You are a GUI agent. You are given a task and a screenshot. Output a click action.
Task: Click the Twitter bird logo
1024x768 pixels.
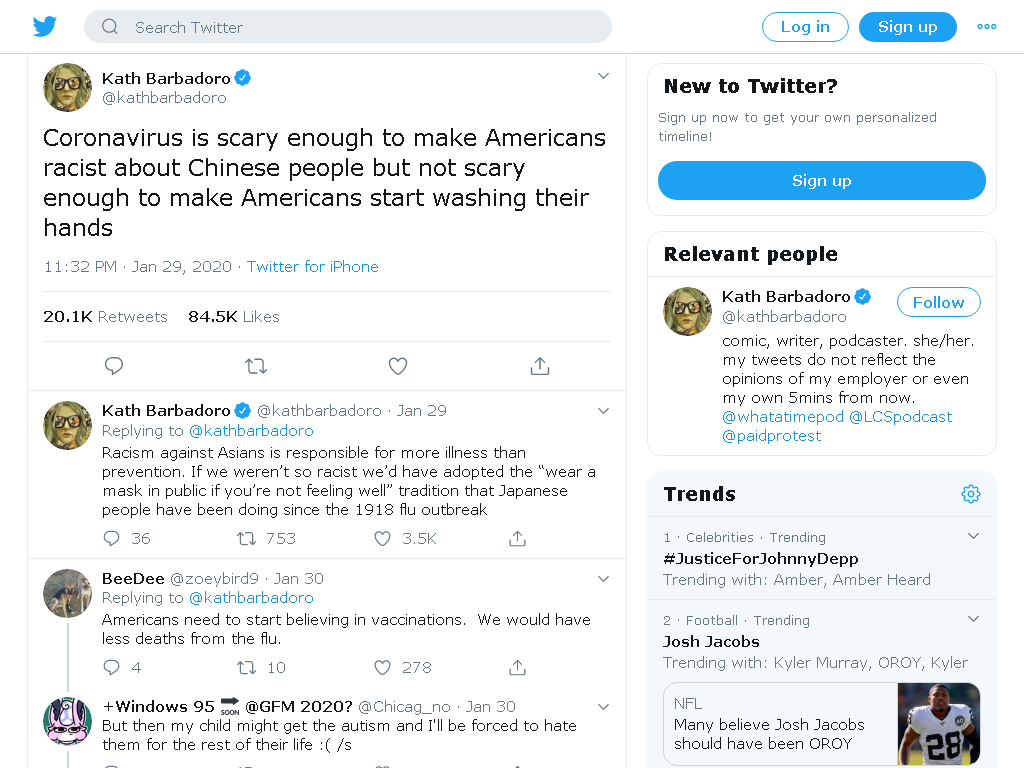click(x=44, y=27)
